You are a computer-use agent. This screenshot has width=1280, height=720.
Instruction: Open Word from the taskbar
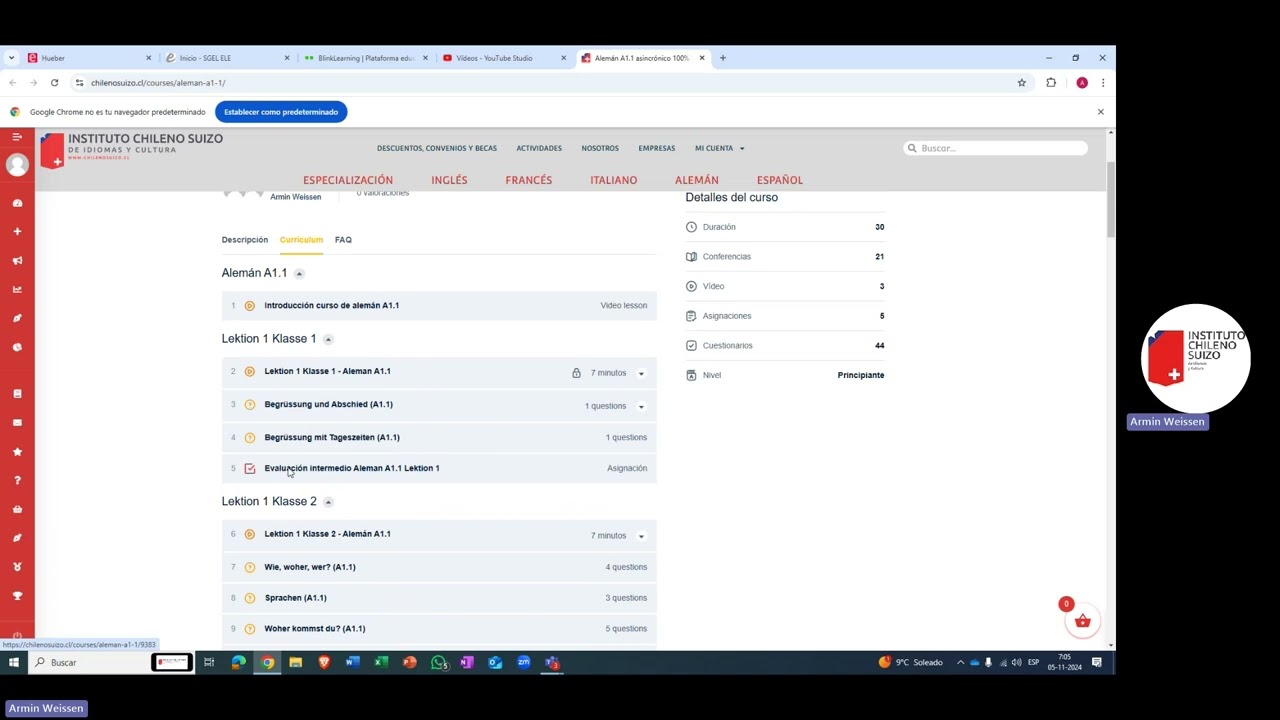click(x=352, y=662)
